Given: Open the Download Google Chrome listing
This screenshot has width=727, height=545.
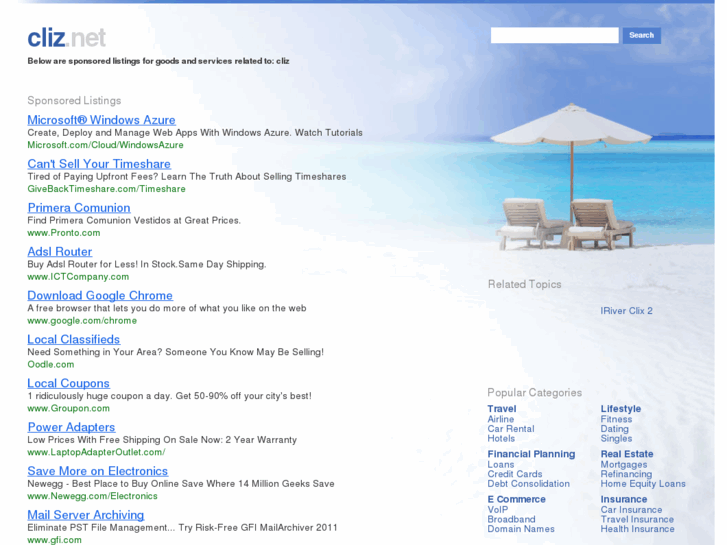Looking at the screenshot, I should tap(100, 296).
